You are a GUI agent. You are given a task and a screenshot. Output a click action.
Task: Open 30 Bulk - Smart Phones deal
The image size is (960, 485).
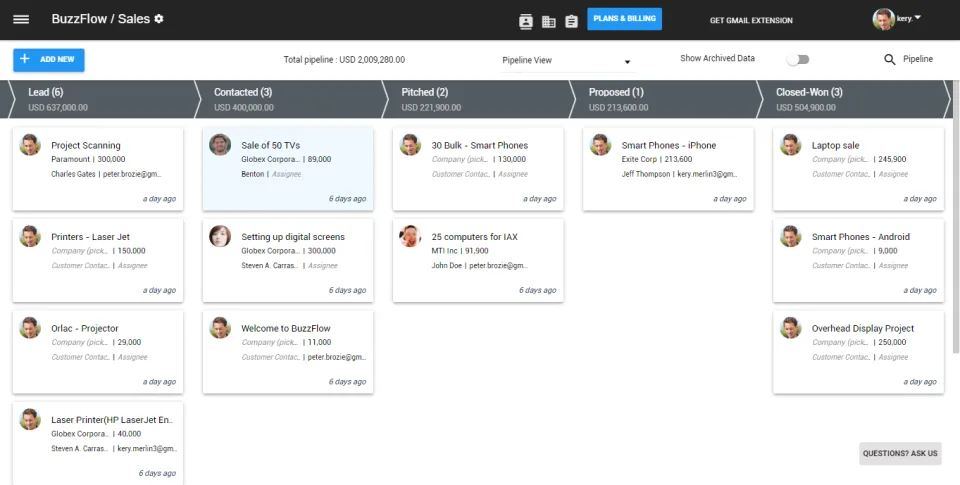click(479, 145)
